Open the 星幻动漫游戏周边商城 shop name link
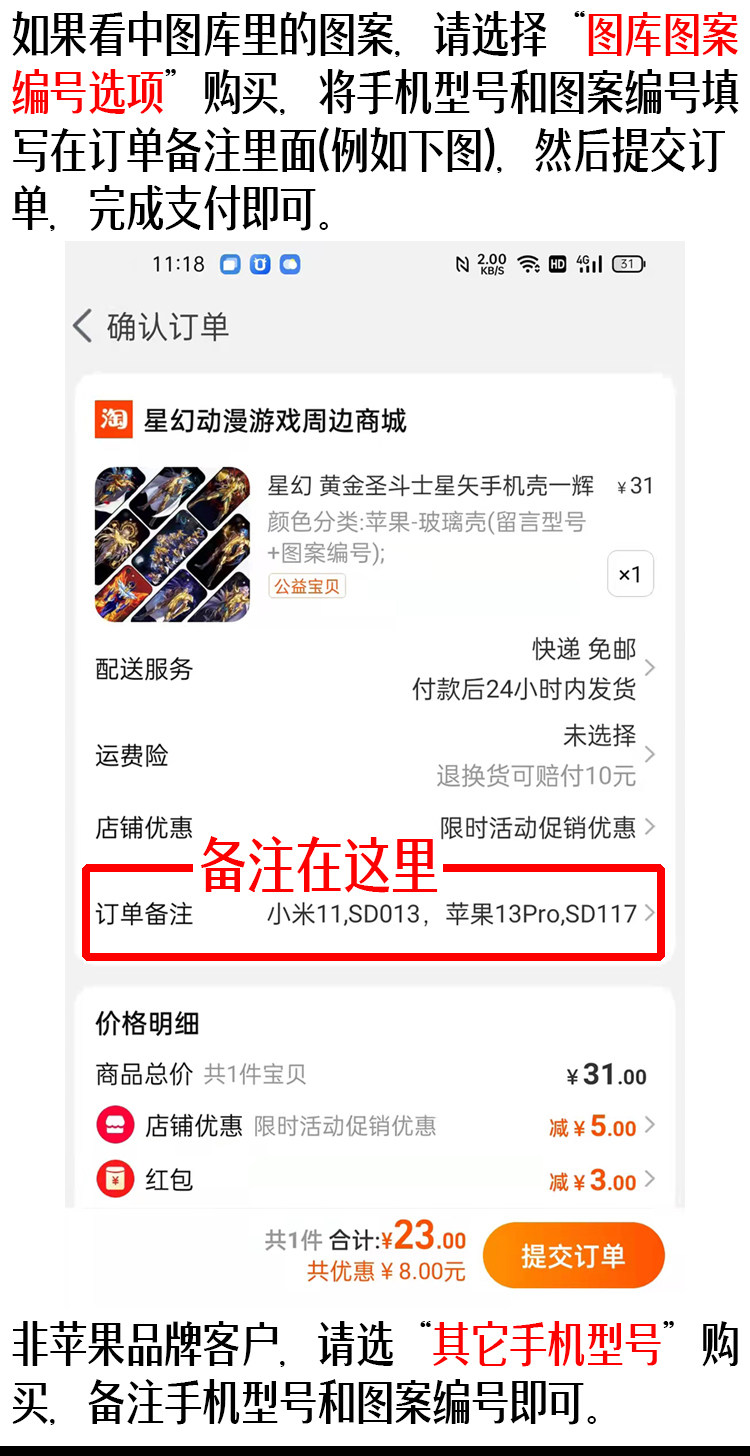Image resolution: width=750 pixels, height=1456 pixels. point(275,421)
